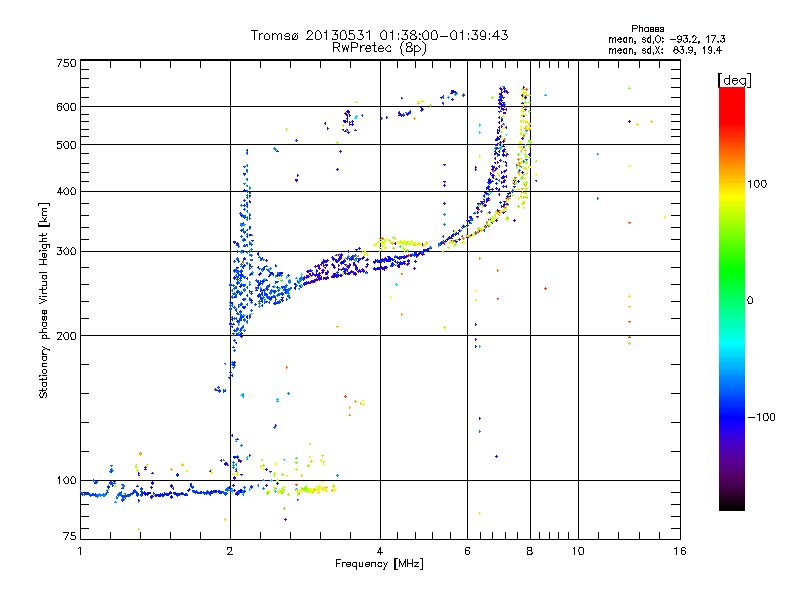800x600 pixels.
Task: Click the y-axis label '400'
Action: [x=66, y=192]
